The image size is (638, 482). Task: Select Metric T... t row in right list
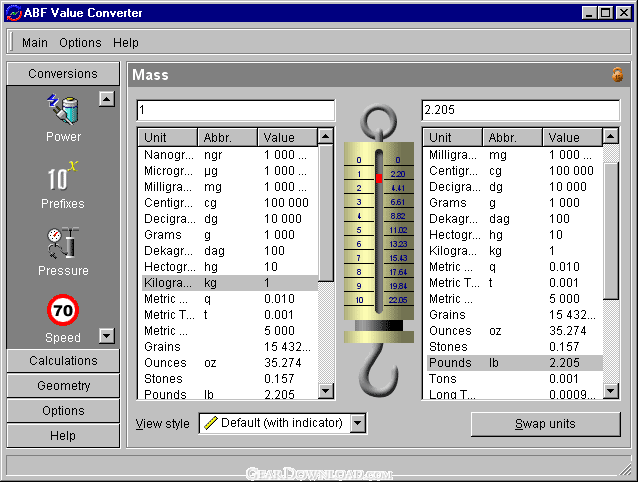click(x=513, y=283)
